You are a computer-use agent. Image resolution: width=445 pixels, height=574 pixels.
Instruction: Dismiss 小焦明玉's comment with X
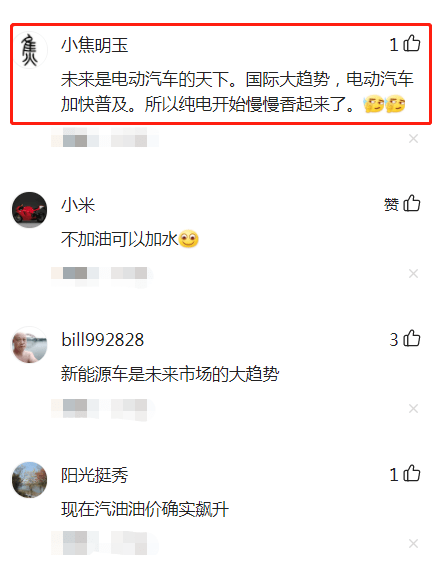coord(414,139)
